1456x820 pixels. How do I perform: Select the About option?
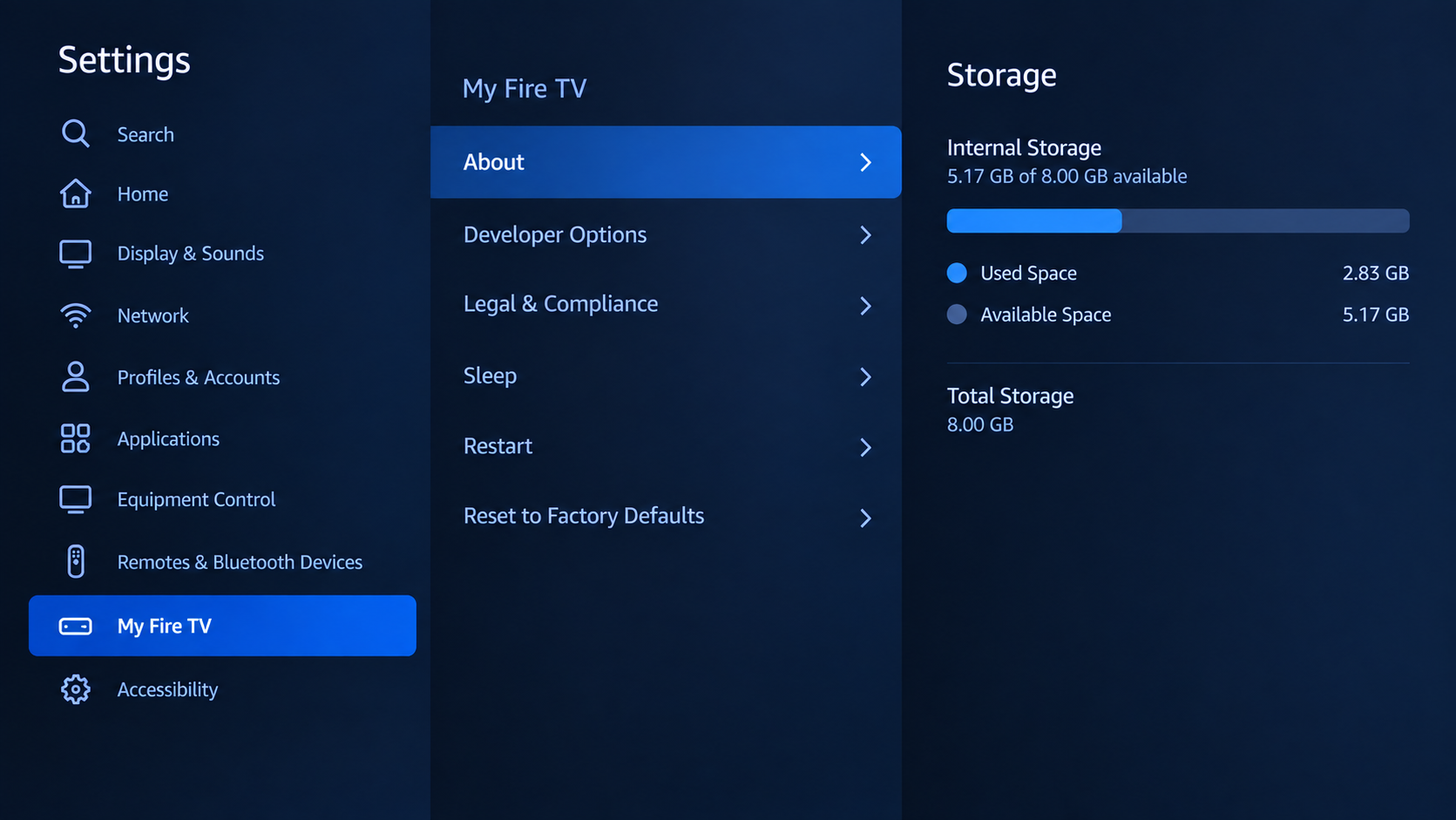(666, 162)
